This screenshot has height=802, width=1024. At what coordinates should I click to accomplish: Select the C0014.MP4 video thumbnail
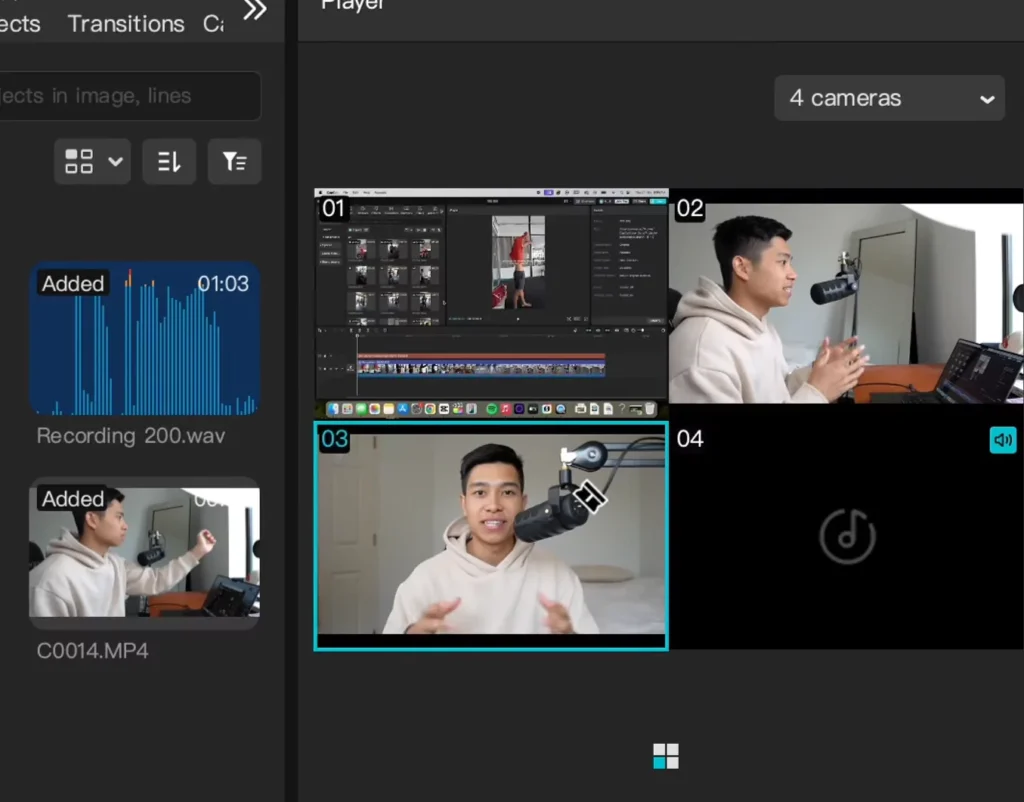(144, 553)
